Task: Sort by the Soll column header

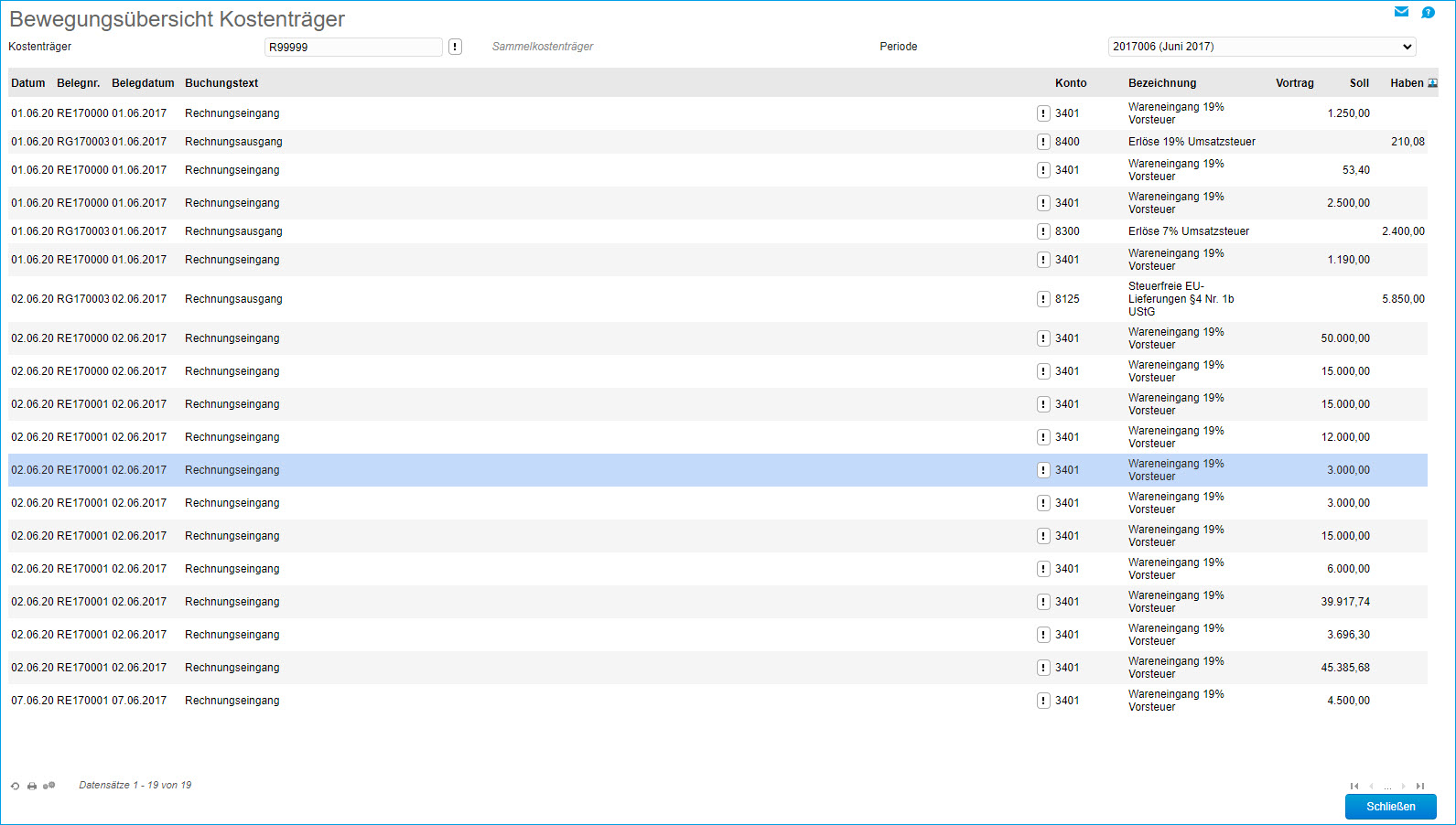Action: 1359,83
